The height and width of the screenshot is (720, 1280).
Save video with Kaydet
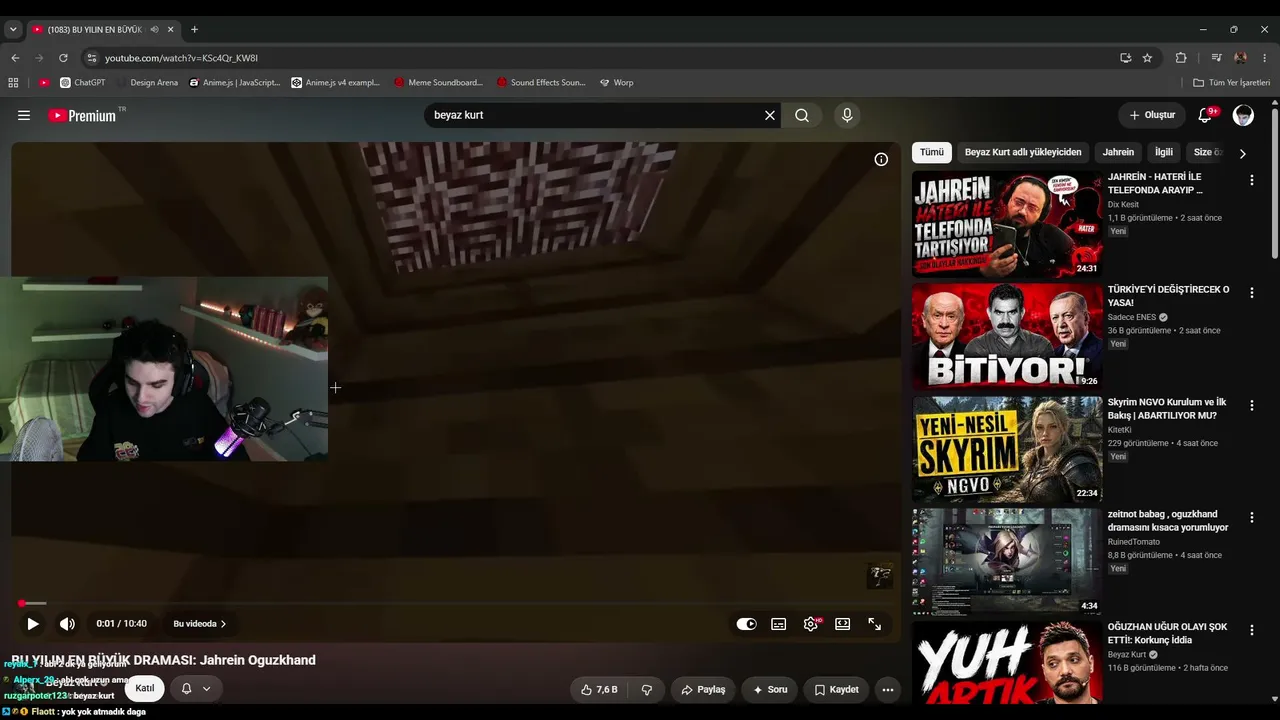(x=836, y=690)
